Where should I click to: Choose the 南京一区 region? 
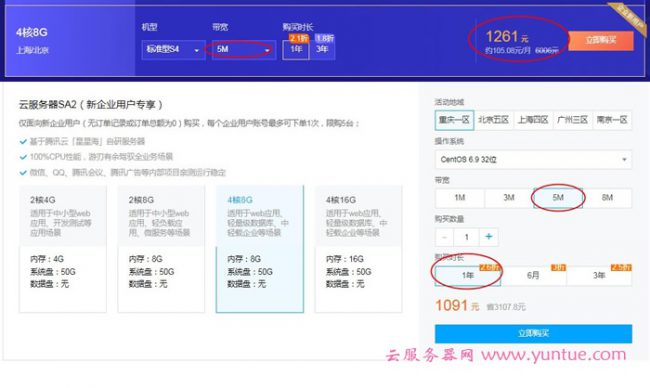pos(612,120)
